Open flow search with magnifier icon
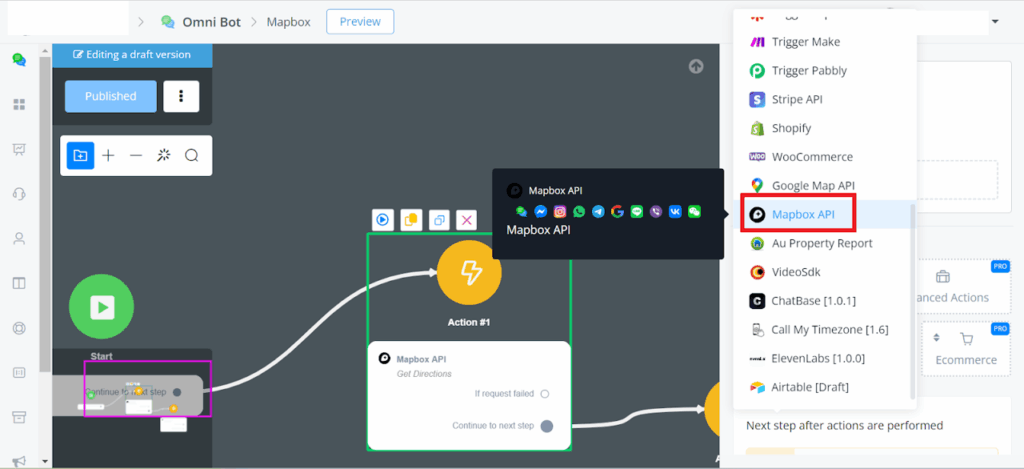The height and width of the screenshot is (469, 1024). [x=192, y=155]
